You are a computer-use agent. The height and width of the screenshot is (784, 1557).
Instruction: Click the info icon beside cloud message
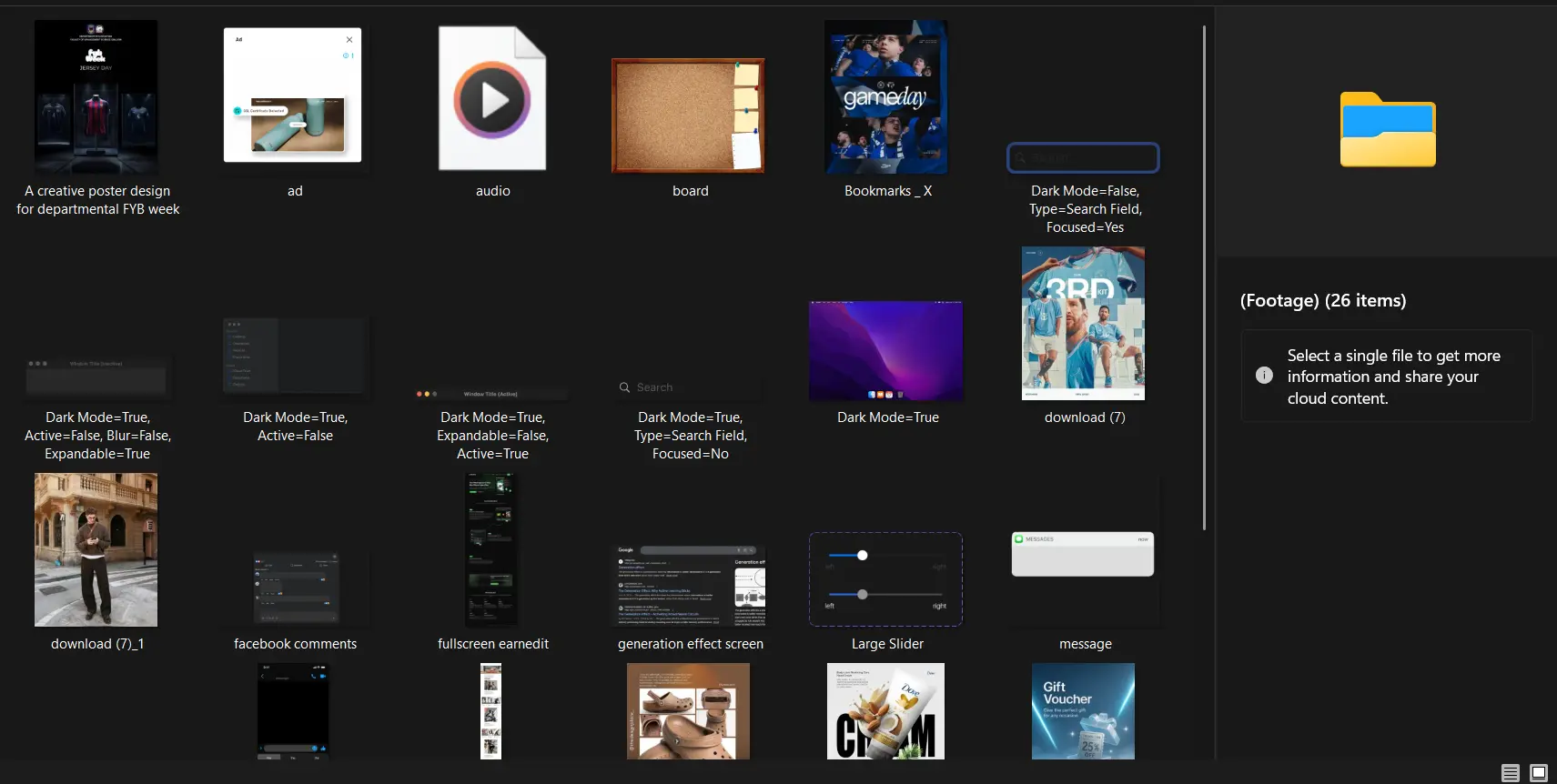[1264, 376]
